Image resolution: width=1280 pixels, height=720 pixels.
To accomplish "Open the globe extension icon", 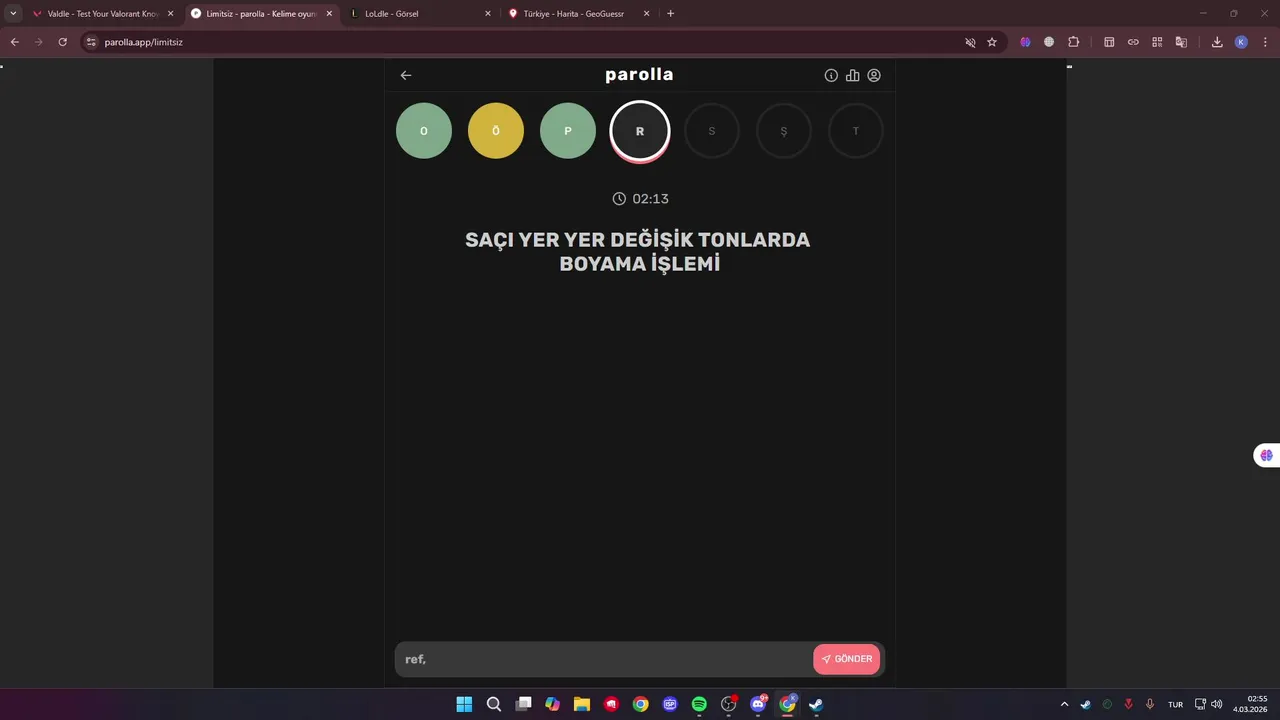I will [x=1049, y=42].
